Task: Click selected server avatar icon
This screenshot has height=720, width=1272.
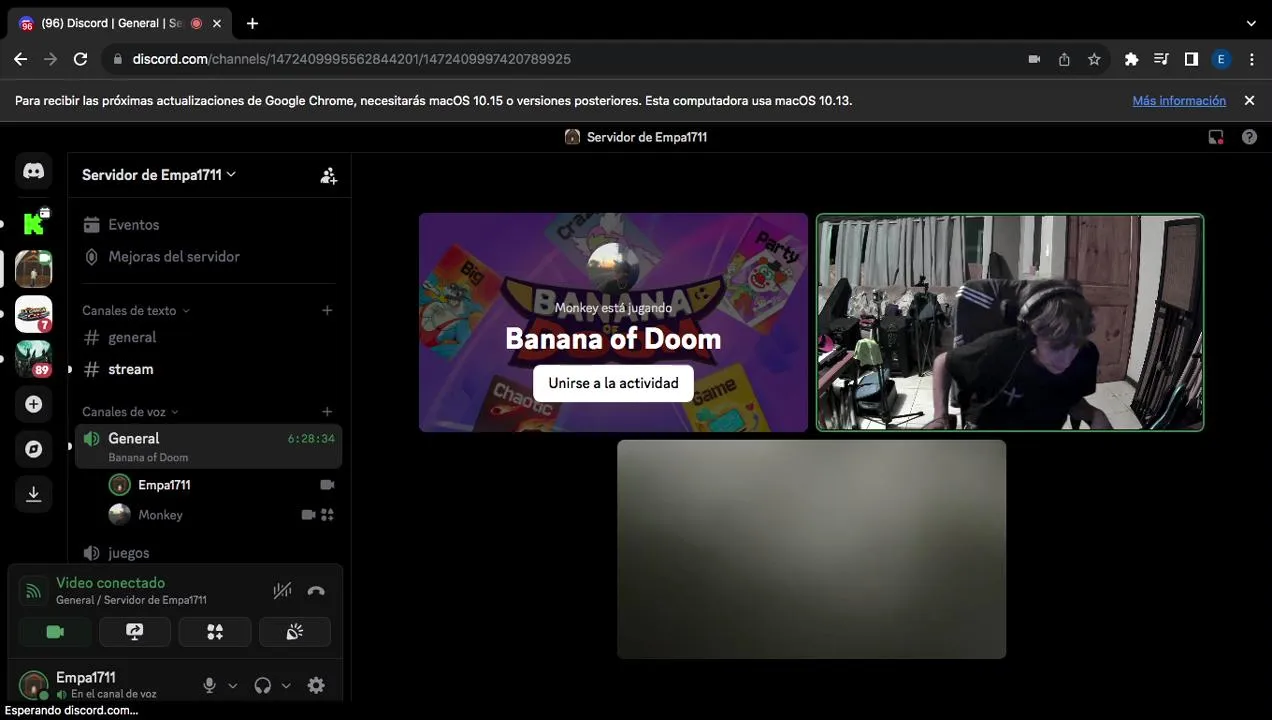Action: (34, 268)
